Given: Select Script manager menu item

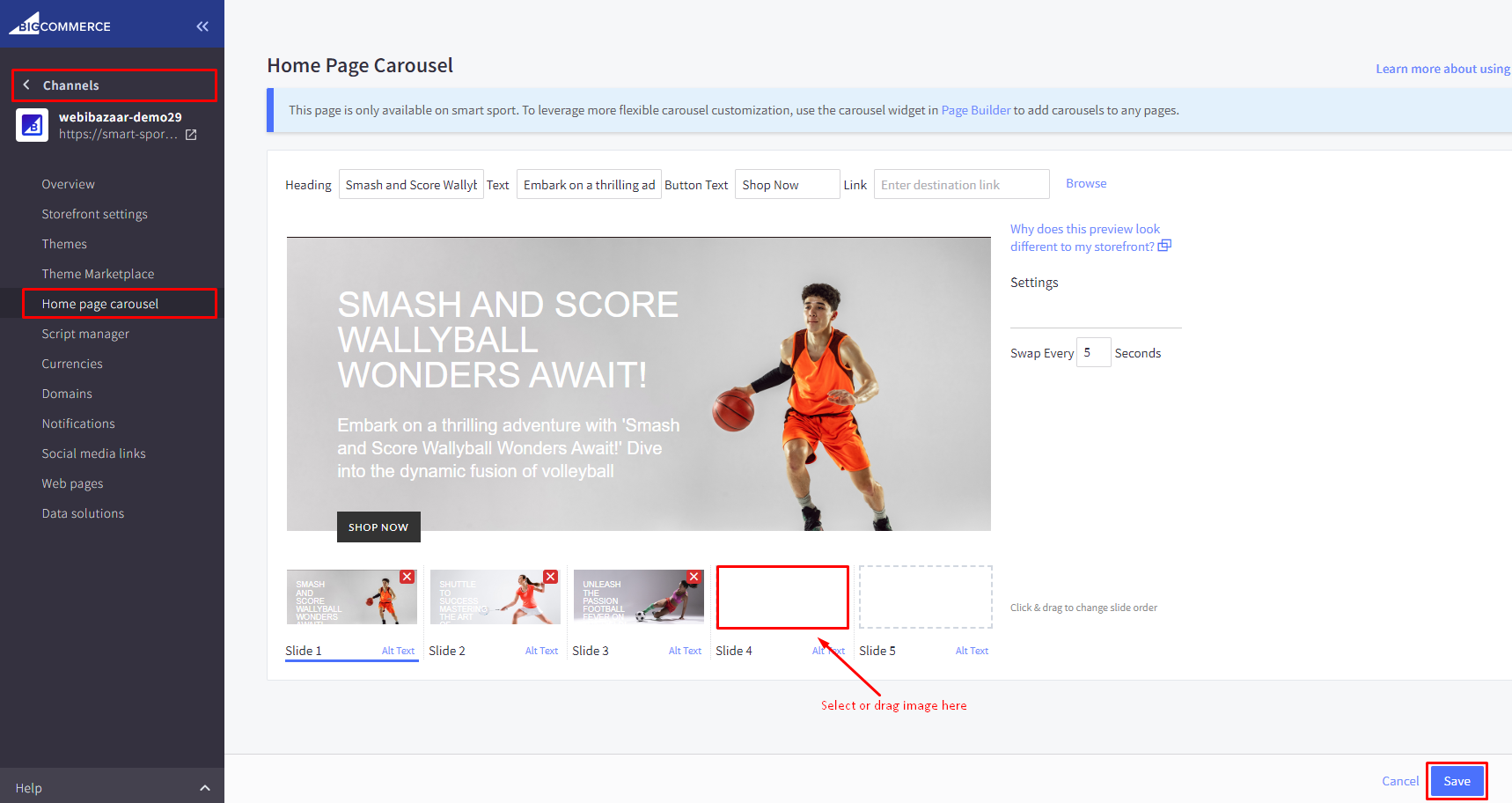Looking at the screenshot, I should tap(85, 334).
